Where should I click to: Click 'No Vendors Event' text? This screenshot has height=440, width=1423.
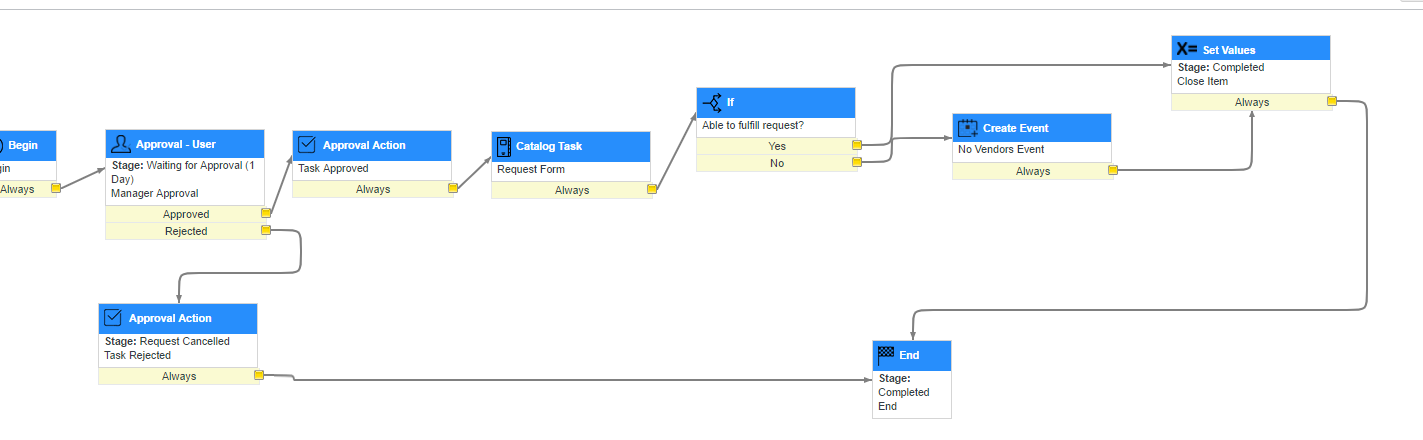pos(1001,150)
